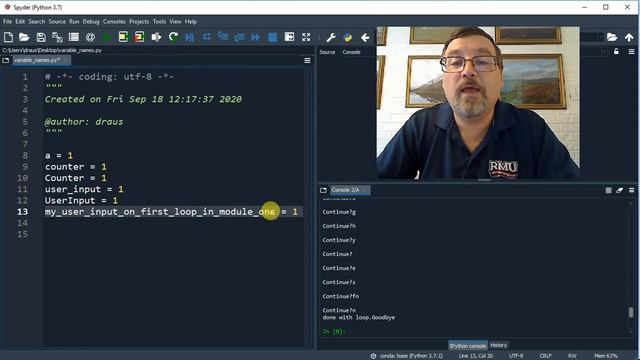The height and width of the screenshot is (360, 640).
Task: Click the debug step-return icon
Action: click(240, 38)
